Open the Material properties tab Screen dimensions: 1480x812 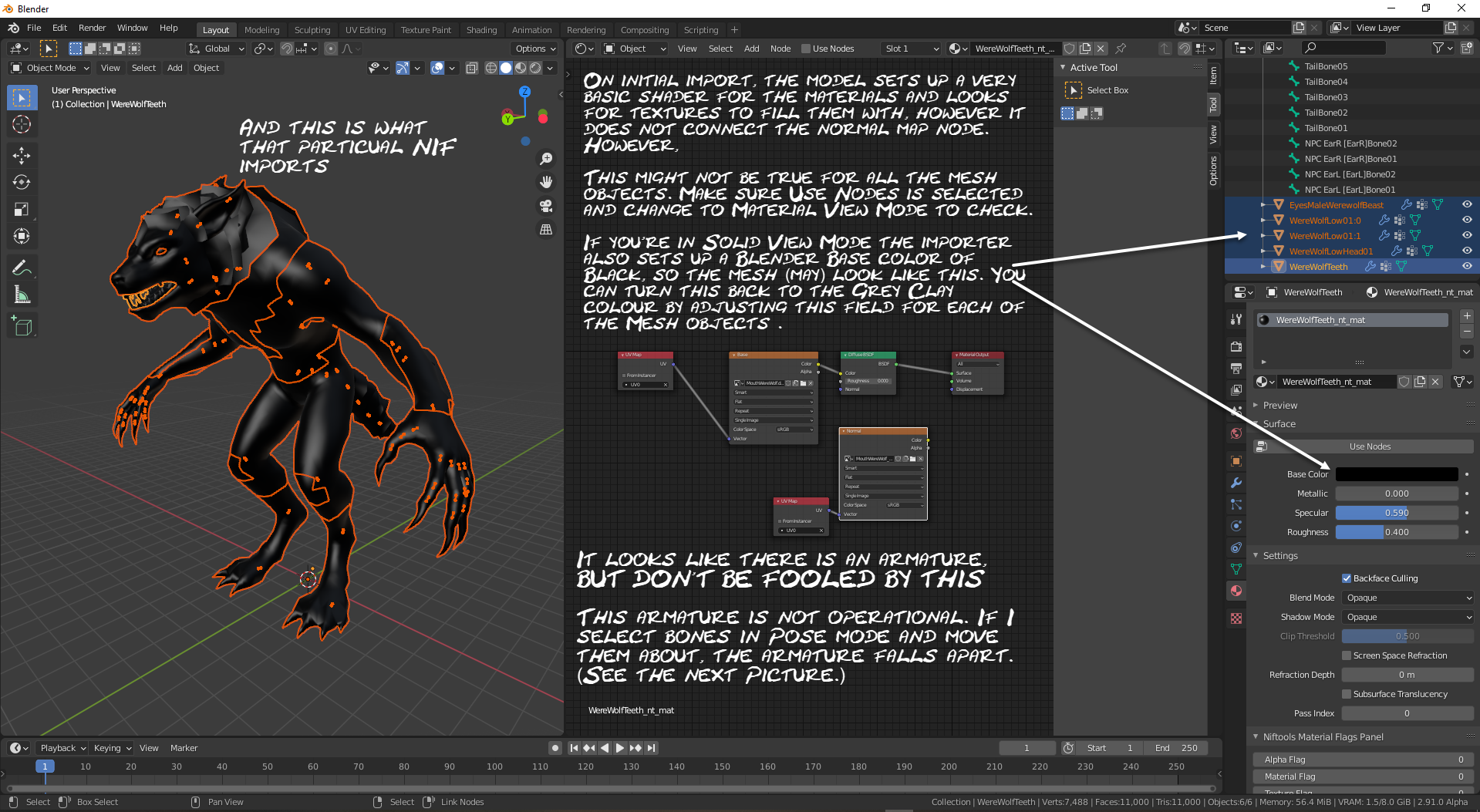point(1236,591)
